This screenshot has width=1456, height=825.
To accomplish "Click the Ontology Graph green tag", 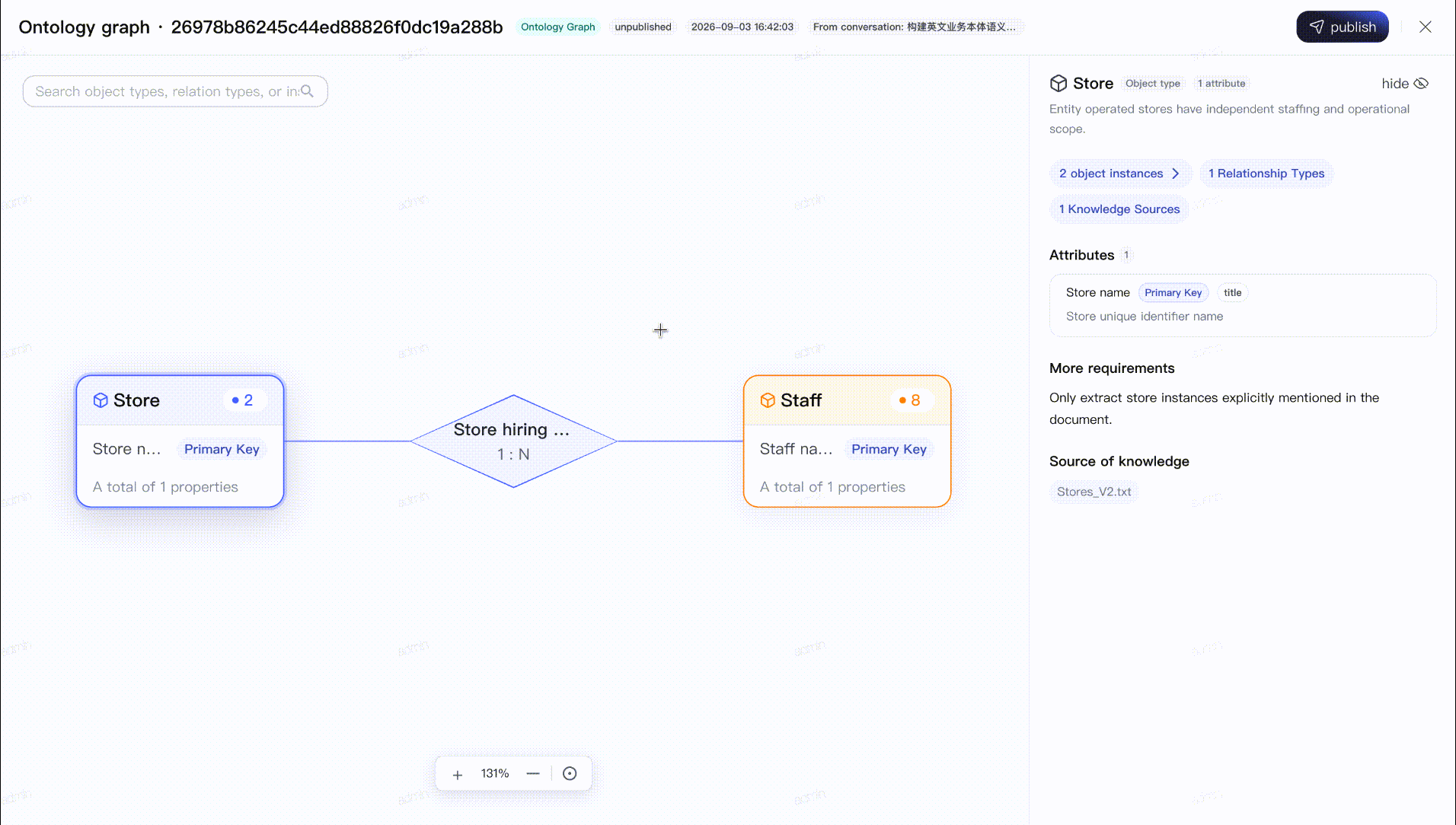I will [557, 27].
